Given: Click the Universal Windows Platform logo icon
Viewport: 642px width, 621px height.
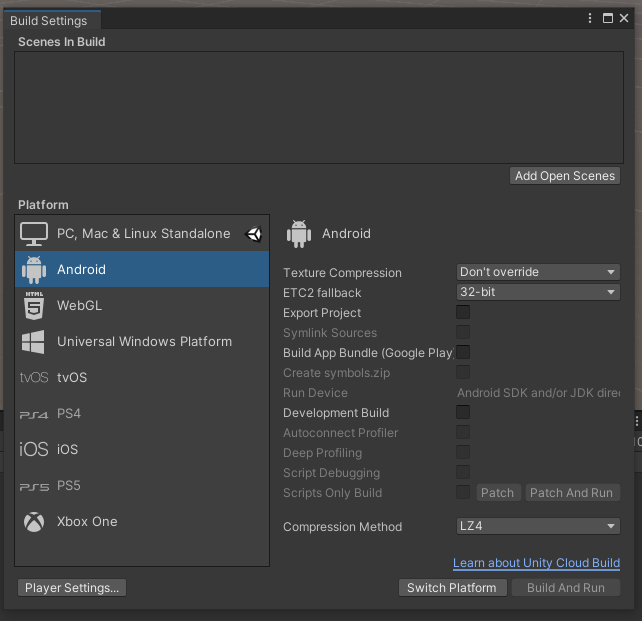Looking at the screenshot, I should coord(33,342).
